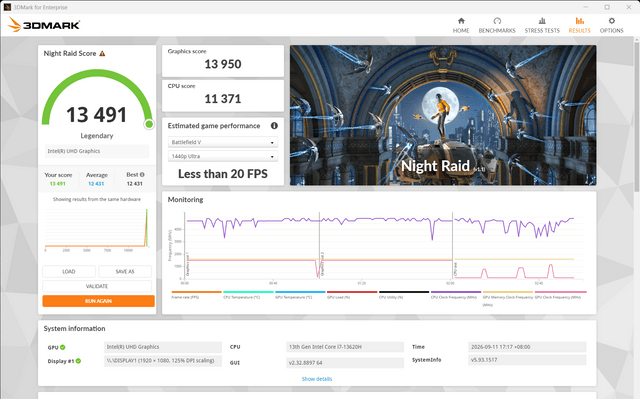Click the SystemInfo version field
The width and height of the screenshot is (640, 399).
(x=527, y=360)
